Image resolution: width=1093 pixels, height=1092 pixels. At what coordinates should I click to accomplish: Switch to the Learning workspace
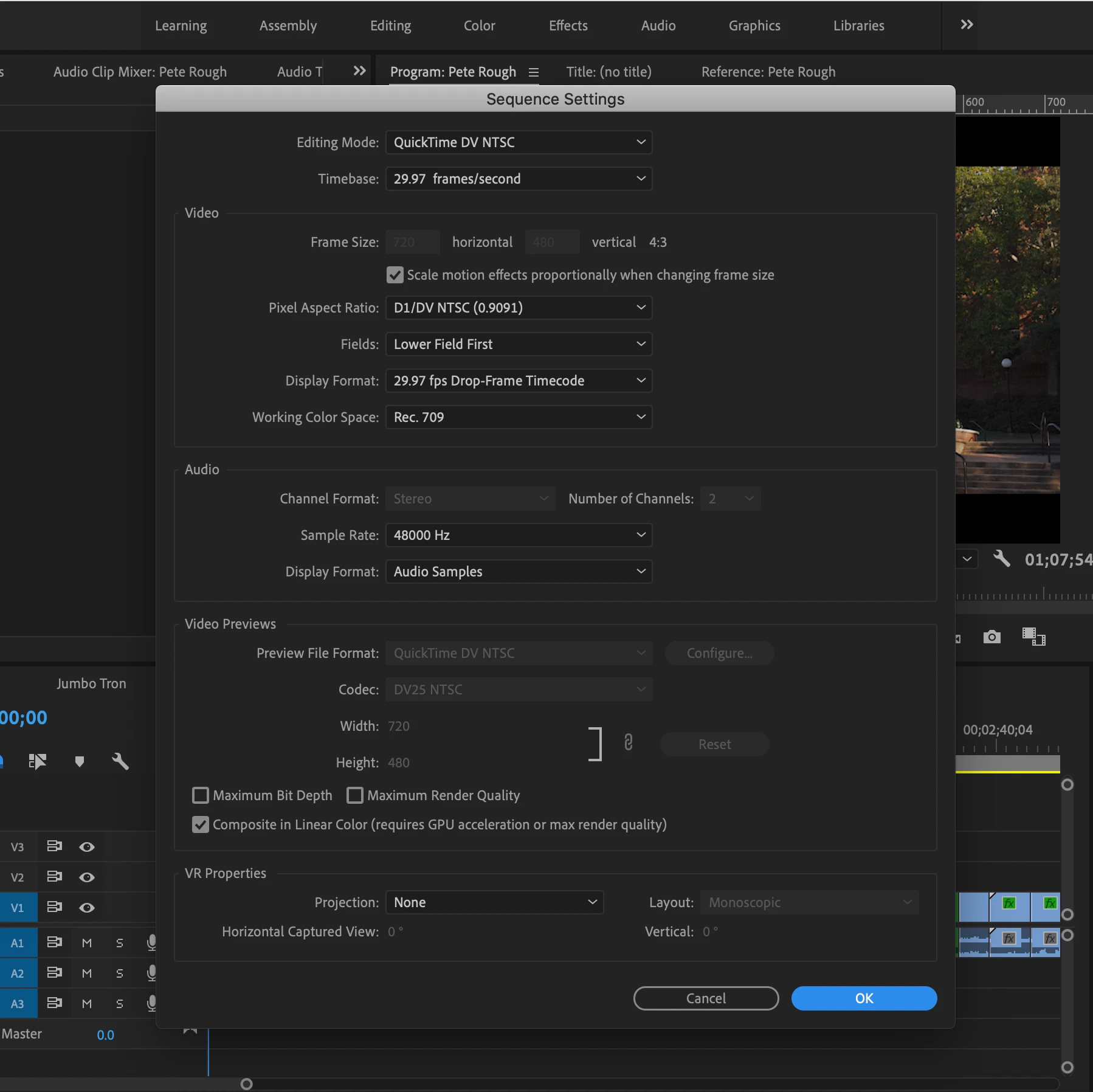tap(181, 26)
